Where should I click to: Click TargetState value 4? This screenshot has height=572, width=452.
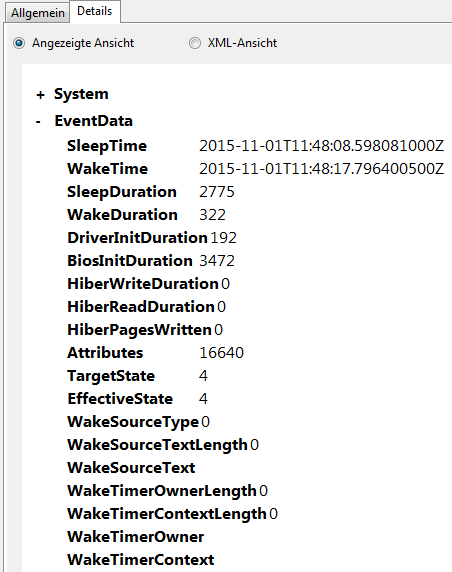point(203,376)
